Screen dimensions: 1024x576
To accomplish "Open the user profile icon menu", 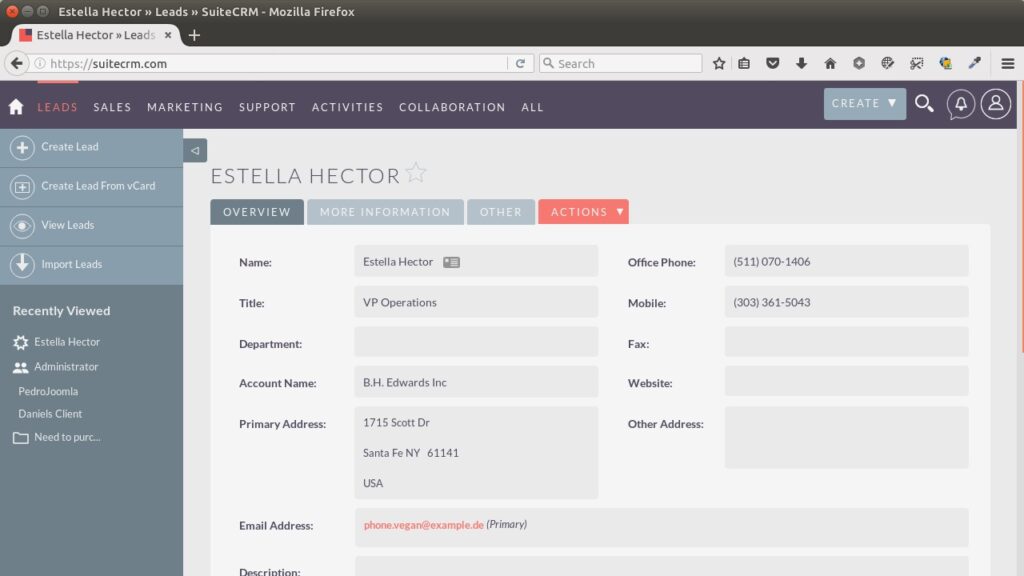I will [995, 103].
